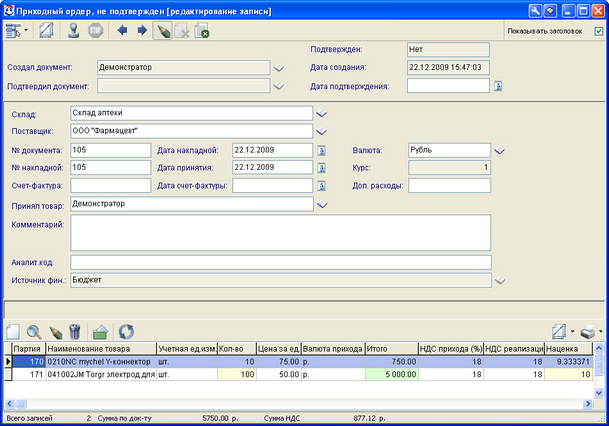Sort by the Партия column header

point(29,349)
